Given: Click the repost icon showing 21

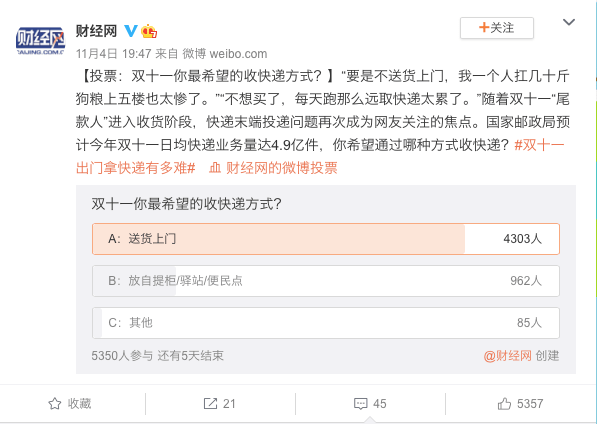Looking at the screenshot, I should tap(210, 403).
